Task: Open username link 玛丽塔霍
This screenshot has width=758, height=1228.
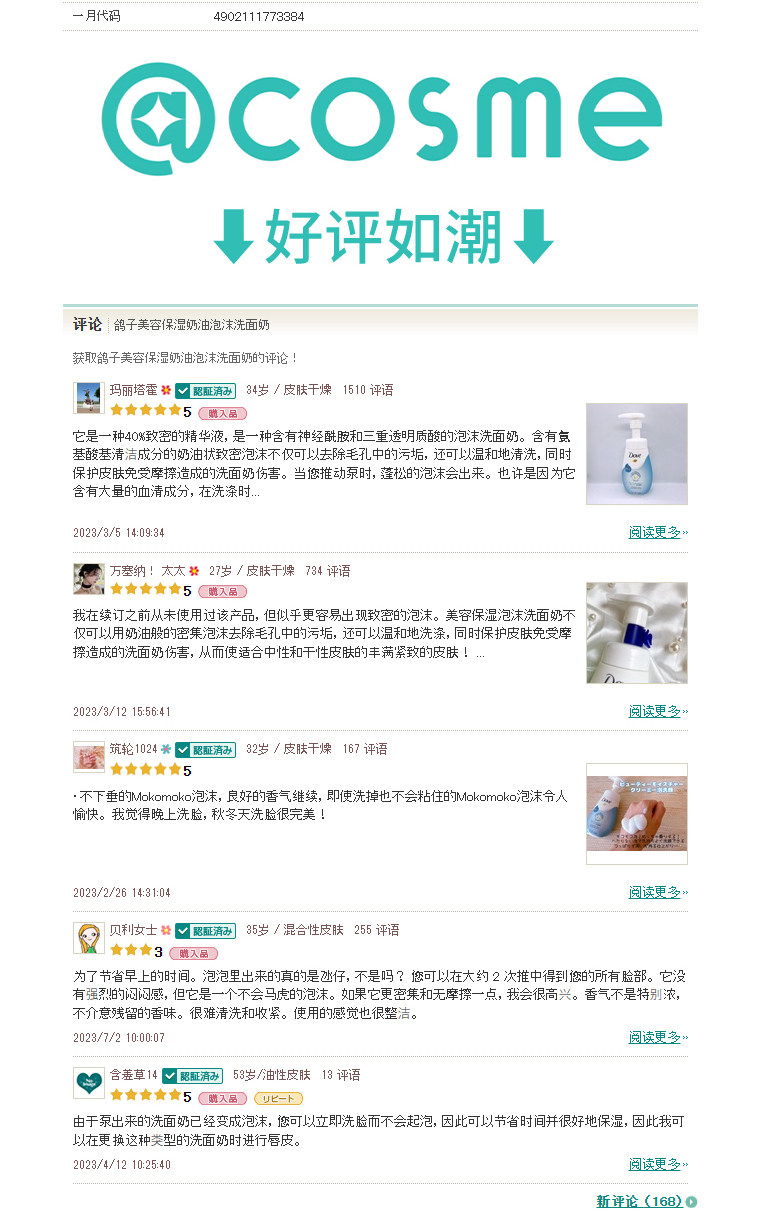Action: tap(133, 391)
